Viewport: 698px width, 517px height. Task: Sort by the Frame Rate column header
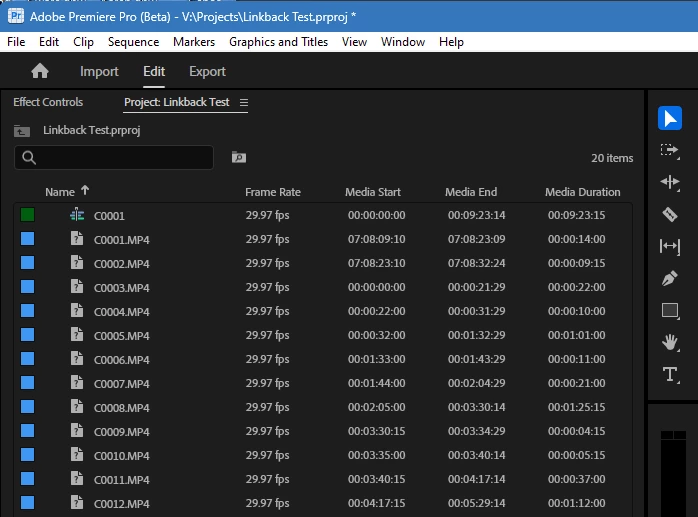[x=273, y=192]
